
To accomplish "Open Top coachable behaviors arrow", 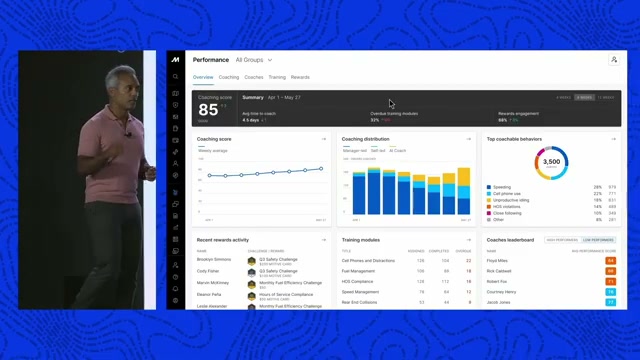I will pyautogui.click(x=613, y=139).
